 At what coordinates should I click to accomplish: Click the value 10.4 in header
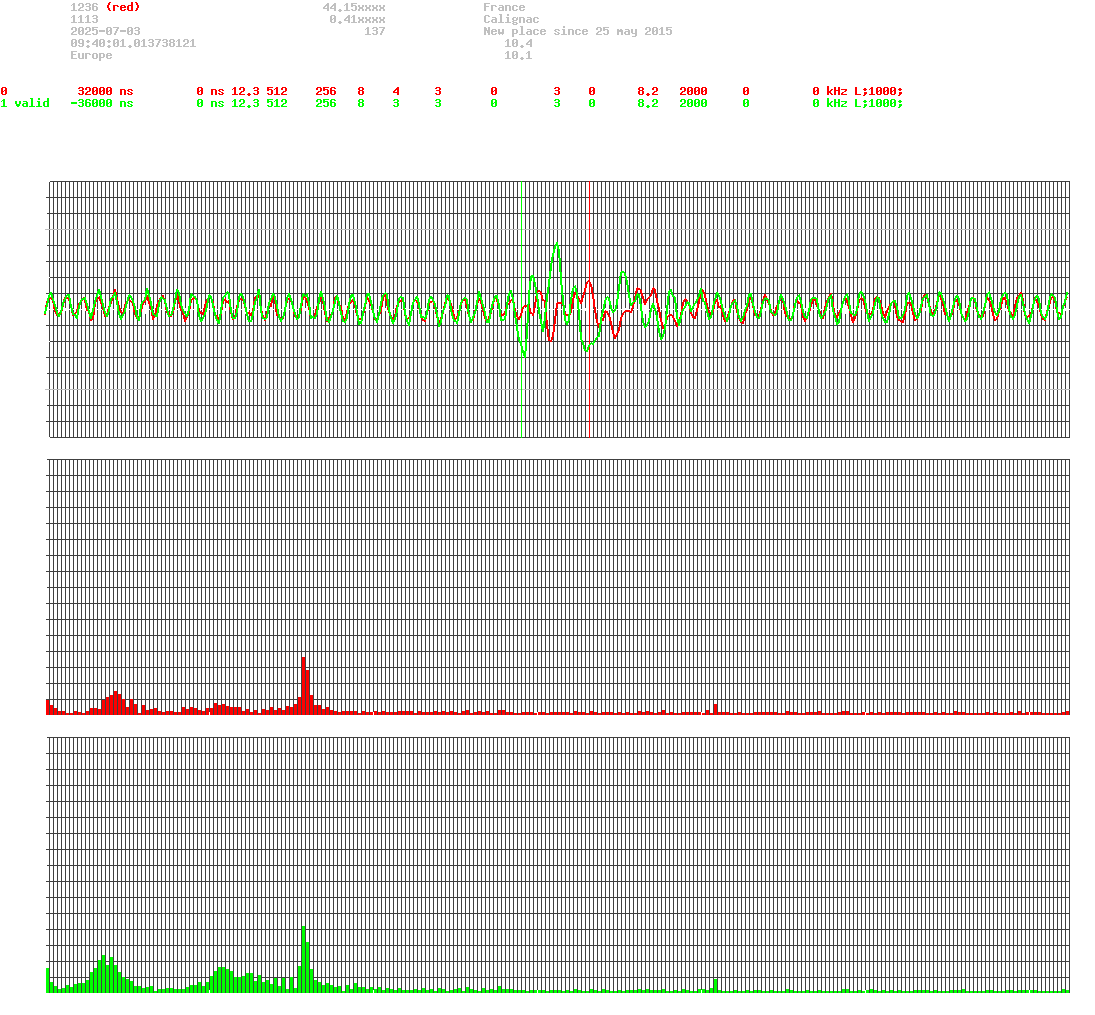518,43
